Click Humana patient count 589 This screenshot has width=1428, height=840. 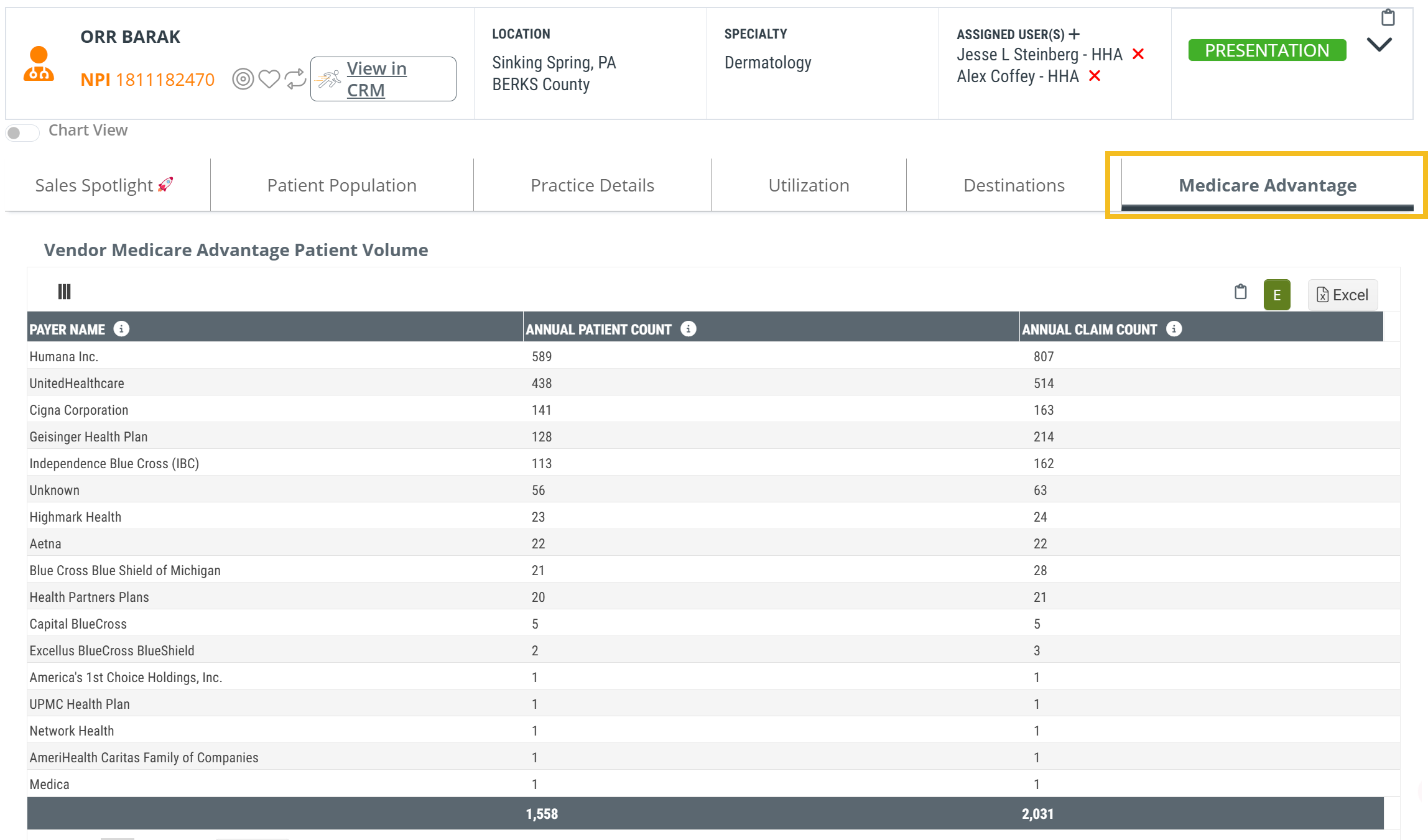pos(542,356)
